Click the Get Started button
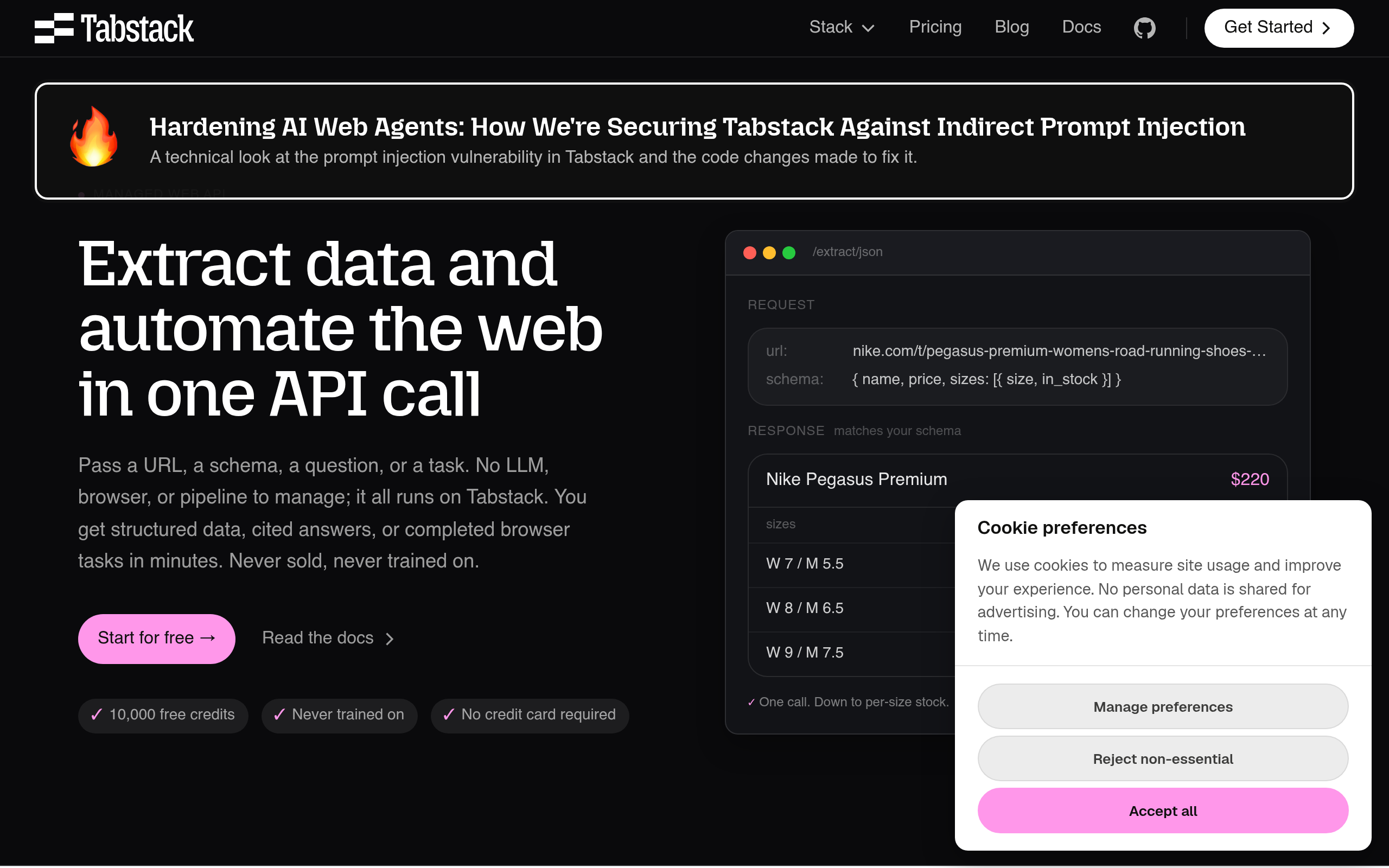1389x868 pixels. [1278, 28]
